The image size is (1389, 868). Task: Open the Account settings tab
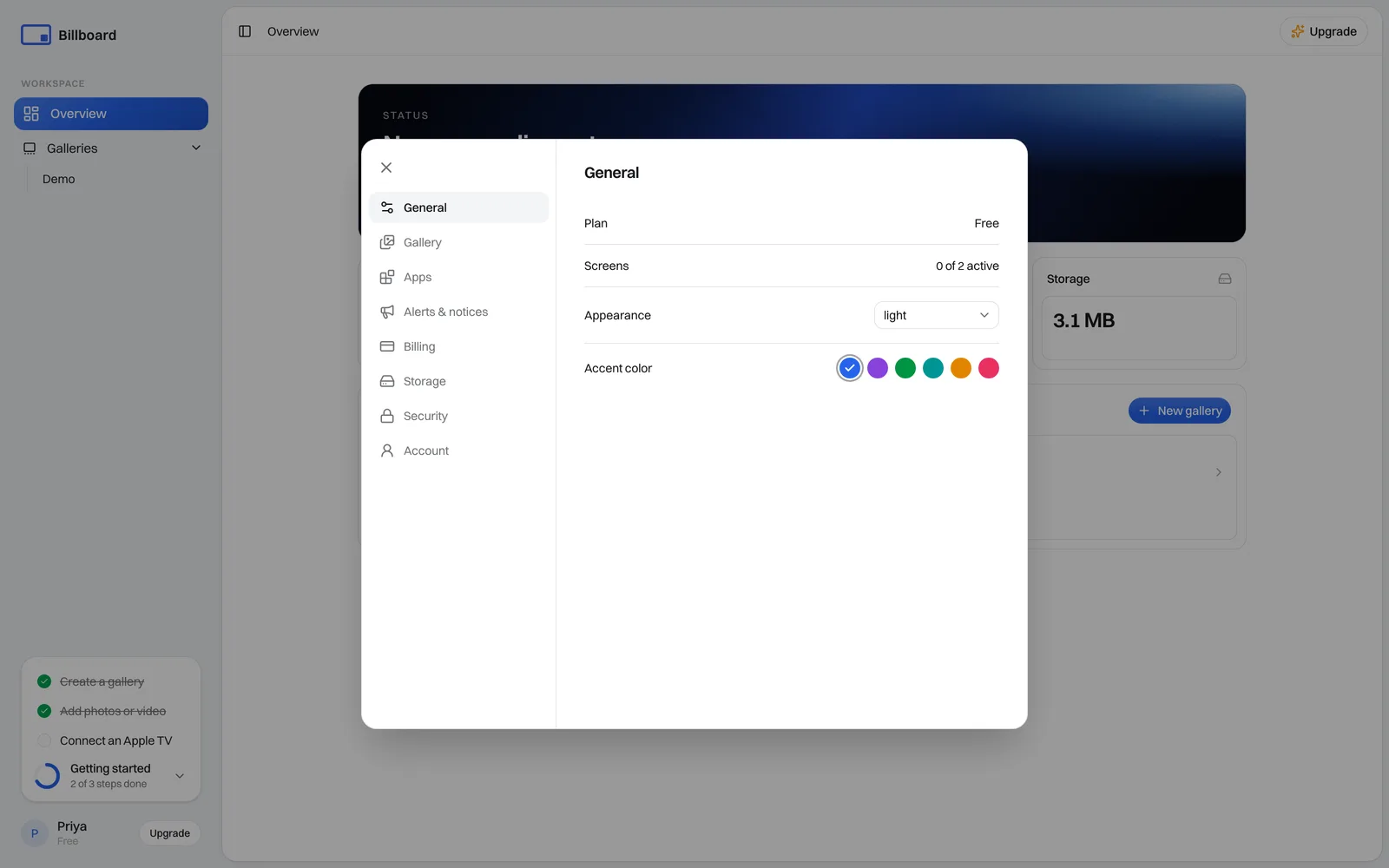458,450
